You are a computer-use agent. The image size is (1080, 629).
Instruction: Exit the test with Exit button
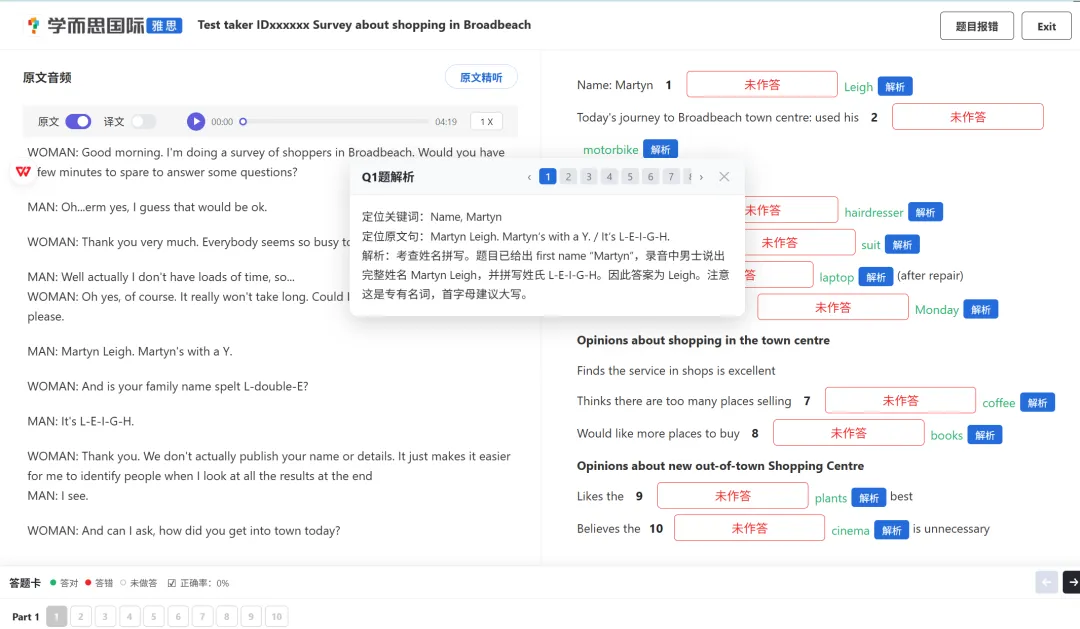(1046, 26)
